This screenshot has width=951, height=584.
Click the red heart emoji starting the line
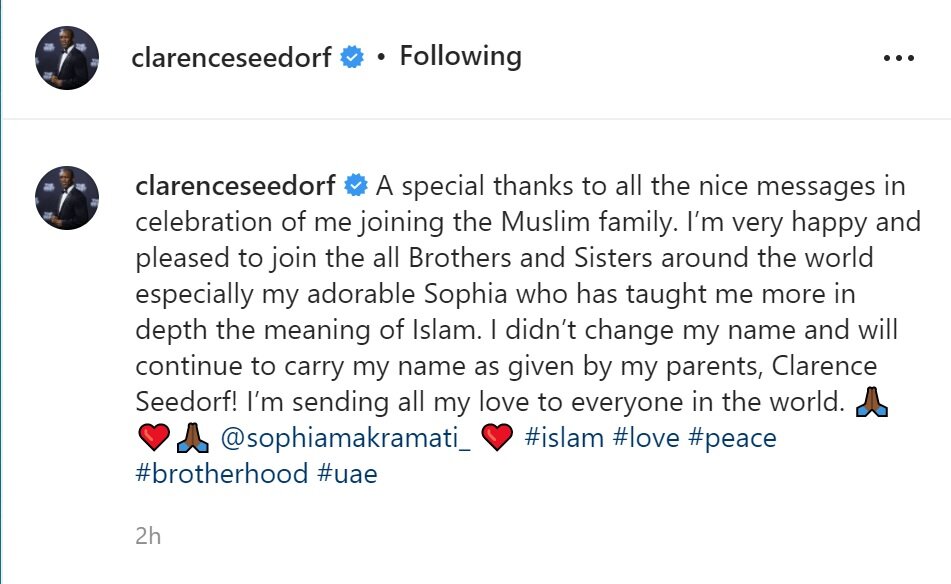point(151,438)
